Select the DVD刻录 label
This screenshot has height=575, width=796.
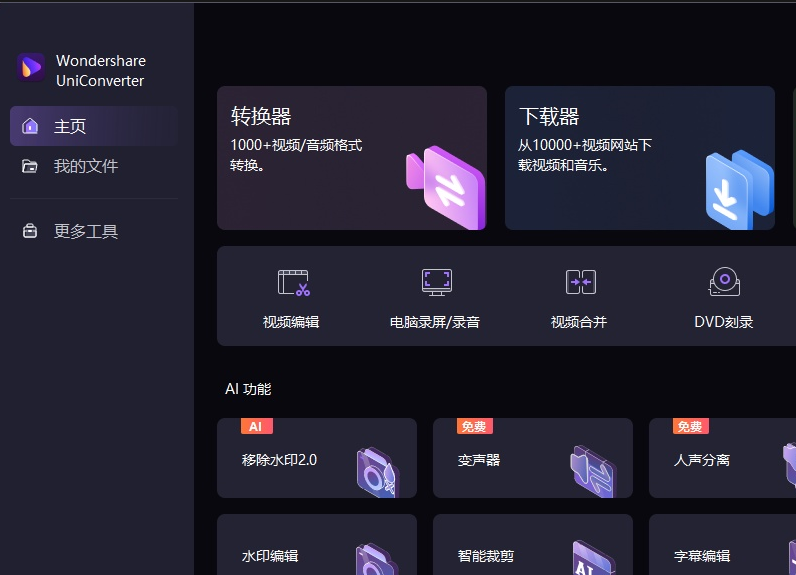point(723,322)
